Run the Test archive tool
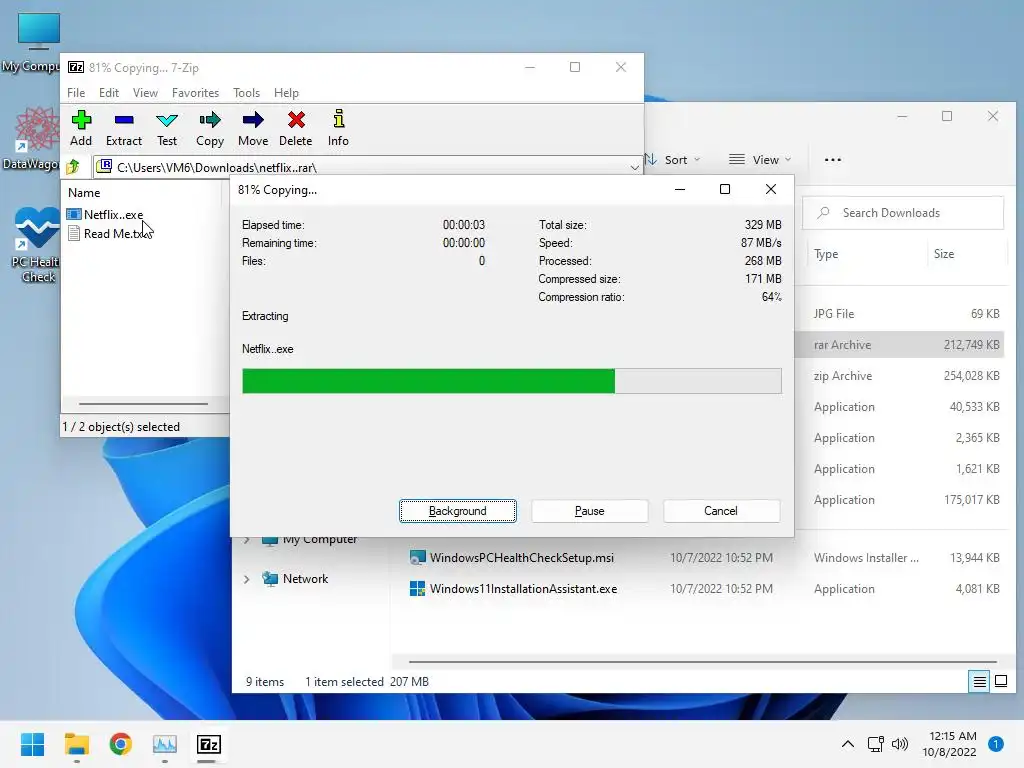Image resolution: width=1024 pixels, height=768 pixels. point(167,128)
